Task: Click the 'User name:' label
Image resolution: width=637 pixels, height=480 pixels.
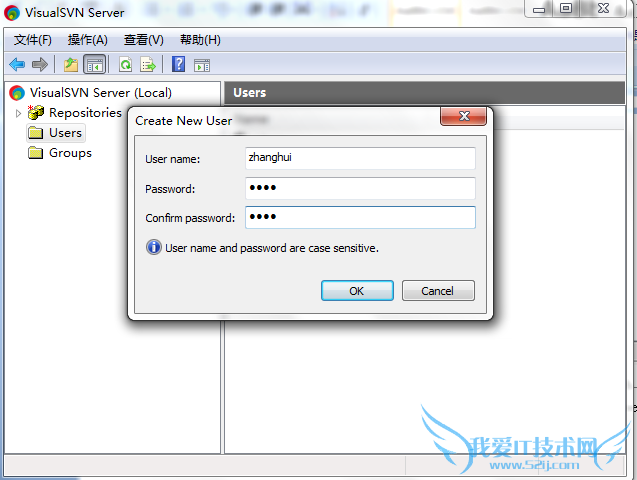Action: pyautogui.click(x=173, y=159)
